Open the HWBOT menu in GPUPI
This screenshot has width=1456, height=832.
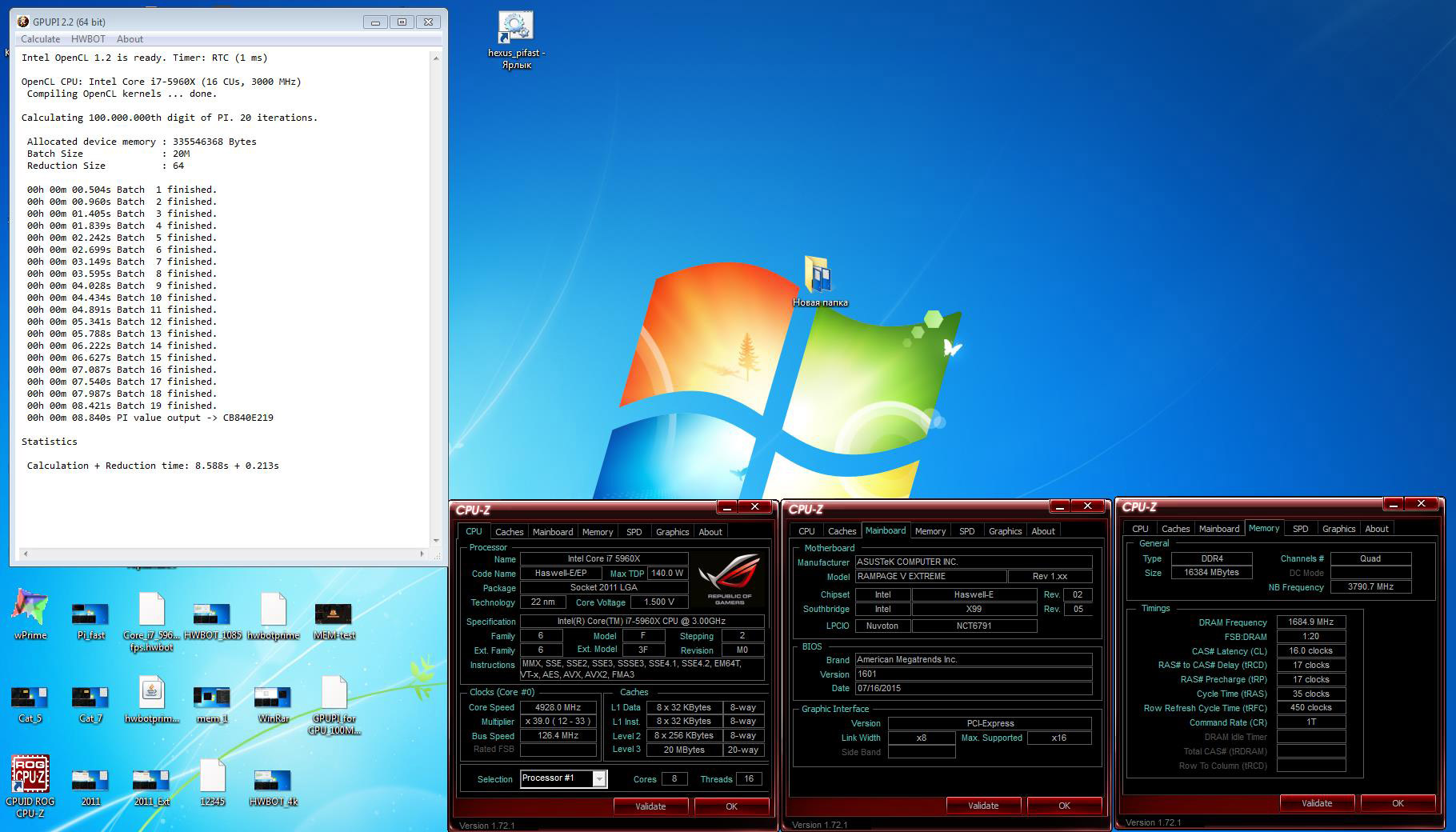coord(88,39)
